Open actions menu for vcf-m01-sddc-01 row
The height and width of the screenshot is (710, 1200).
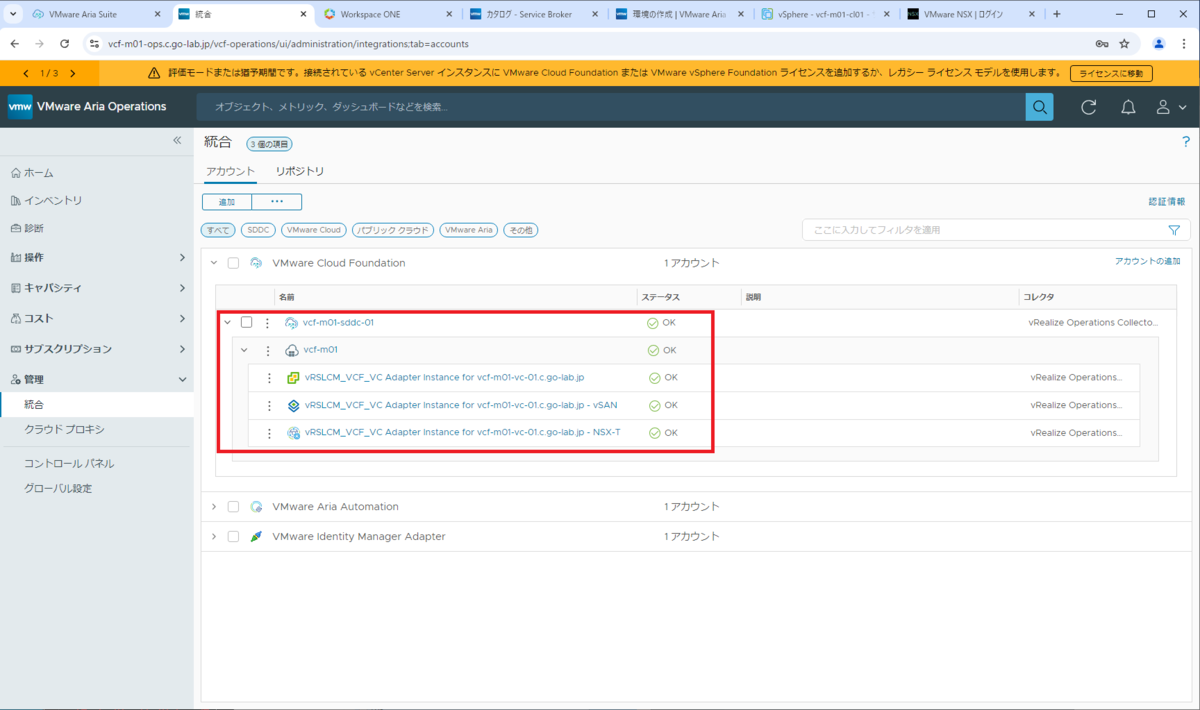(267, 322)
